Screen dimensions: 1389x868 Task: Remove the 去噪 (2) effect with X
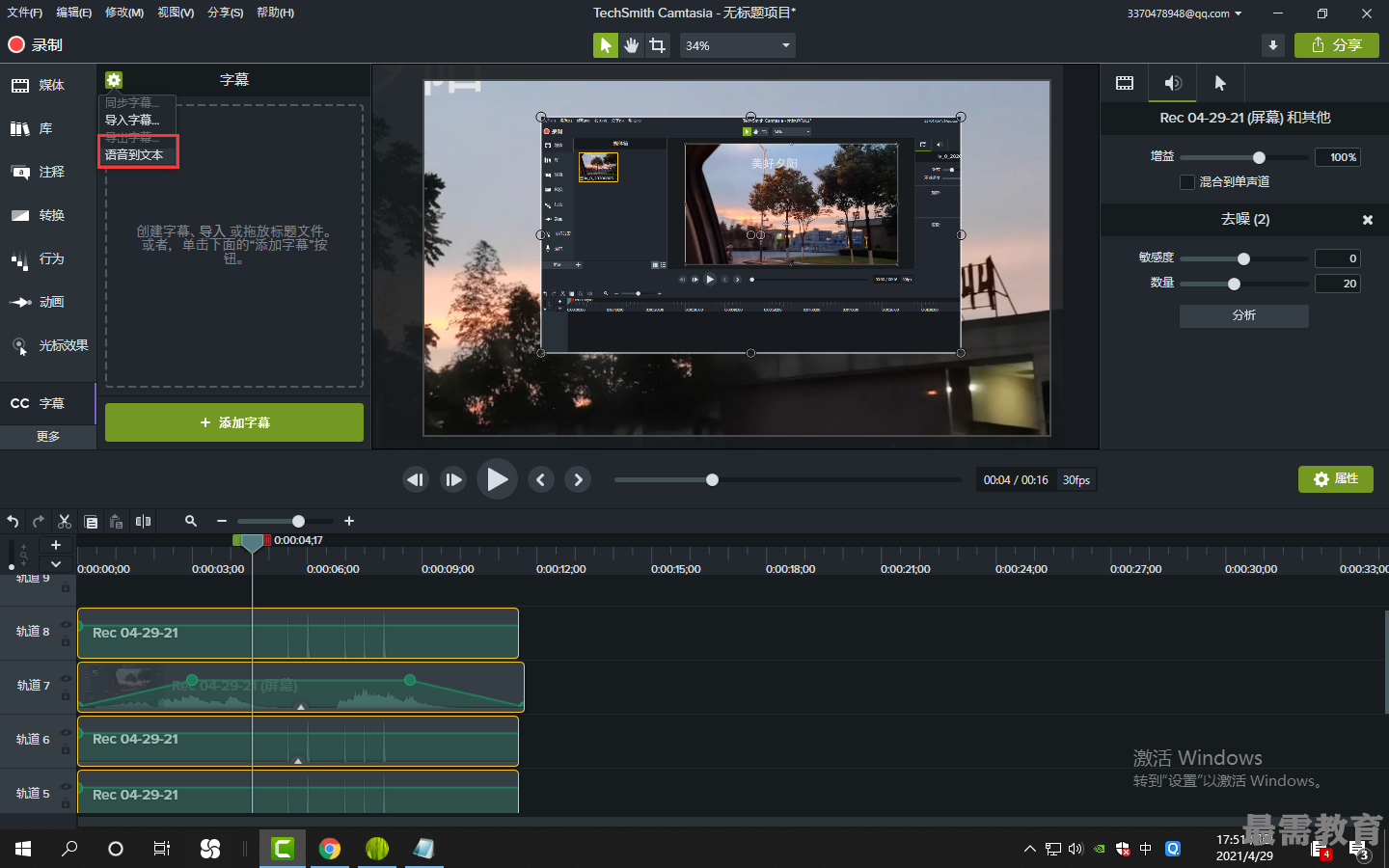(1367, 220)
